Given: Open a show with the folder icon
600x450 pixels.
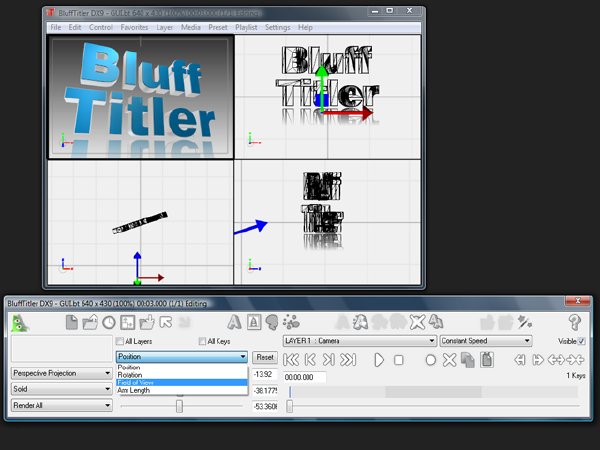Looking at the screenshot, I should click(x=90, y=322).
